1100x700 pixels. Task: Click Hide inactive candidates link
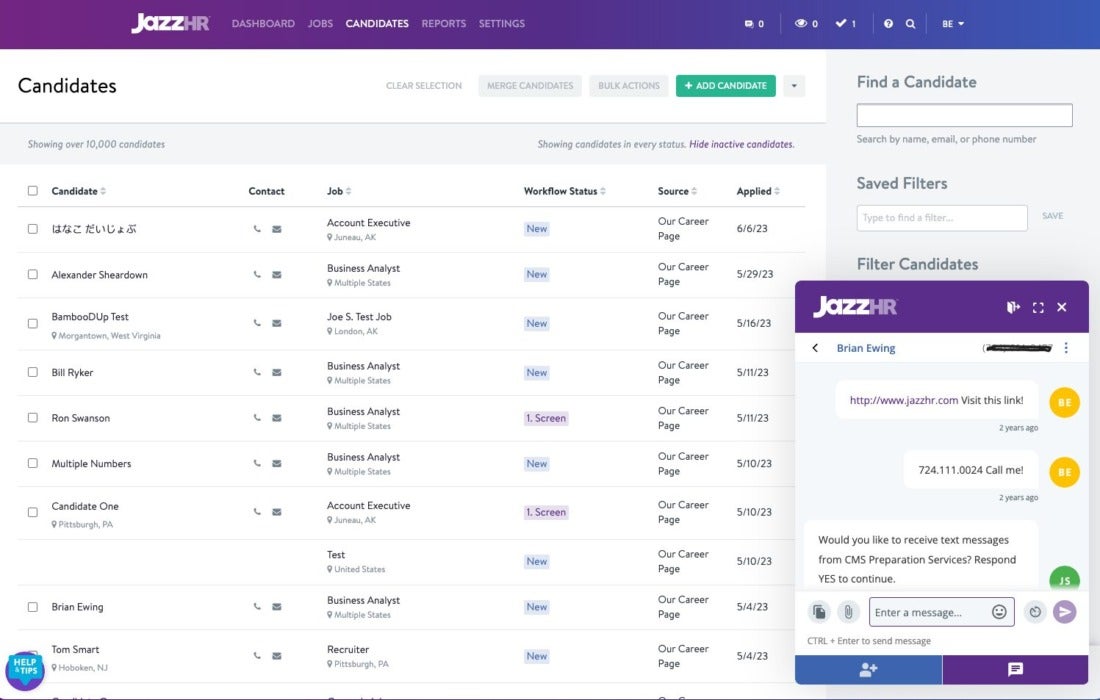(x=741, y=144)
